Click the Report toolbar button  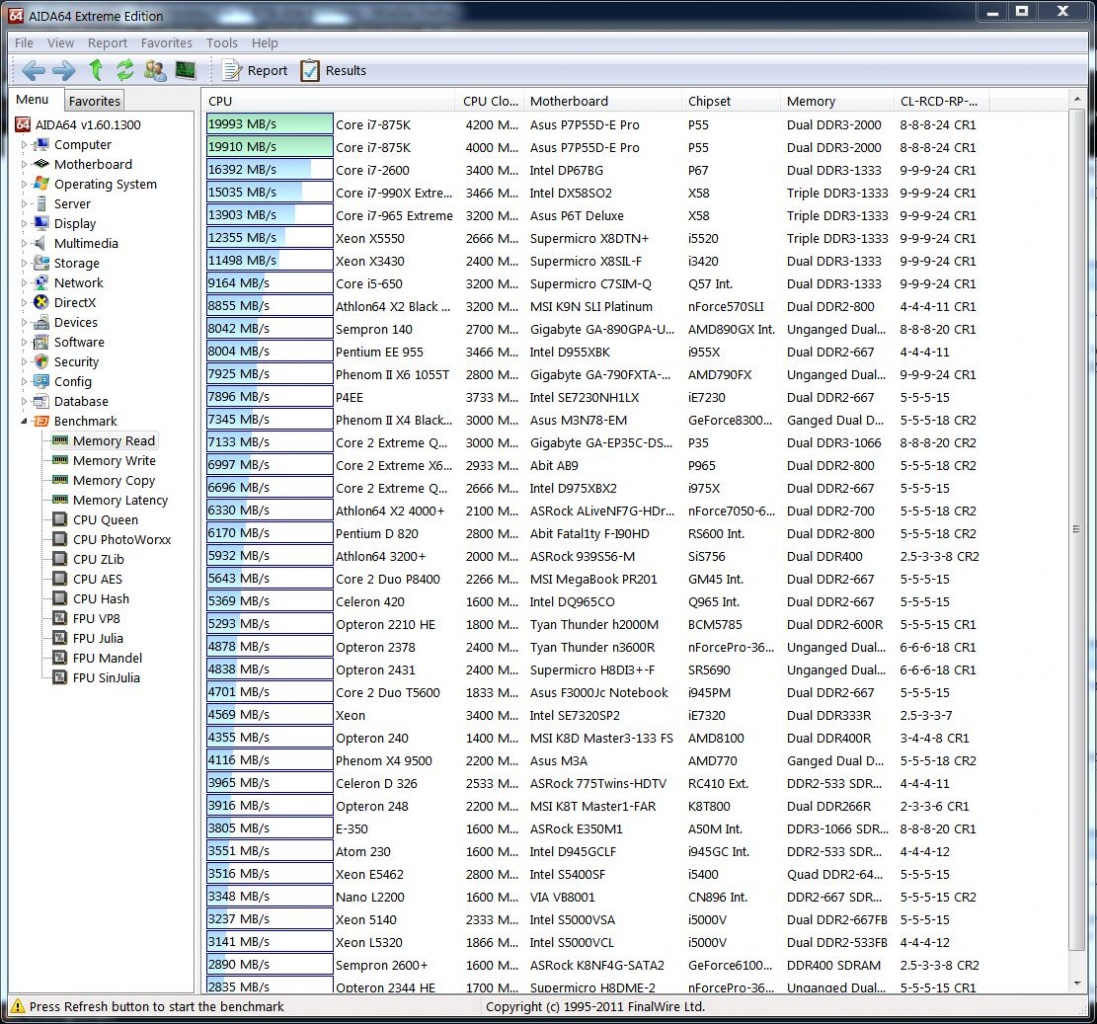pos(255,71)
